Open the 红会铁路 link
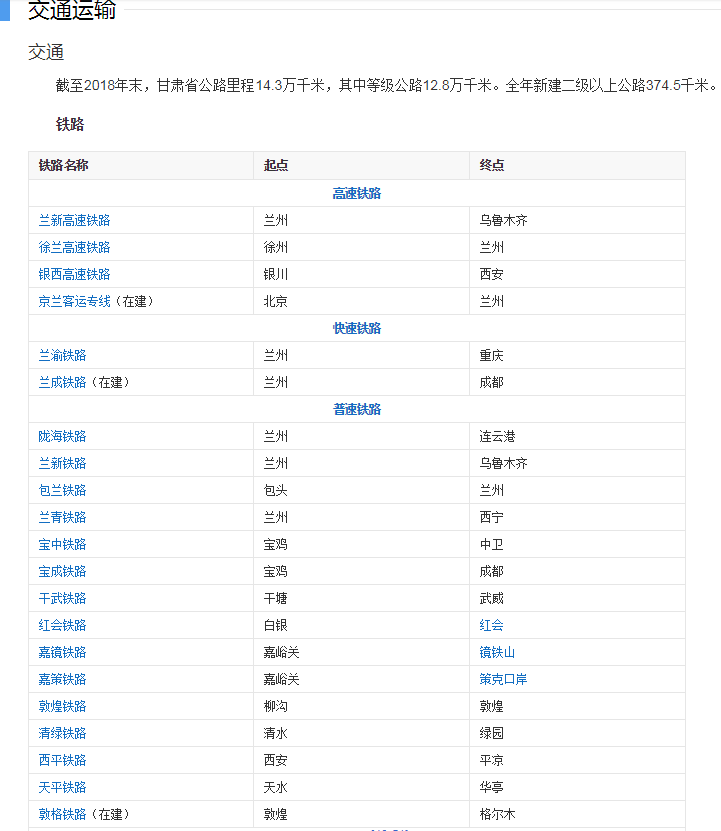 (62, 626)
